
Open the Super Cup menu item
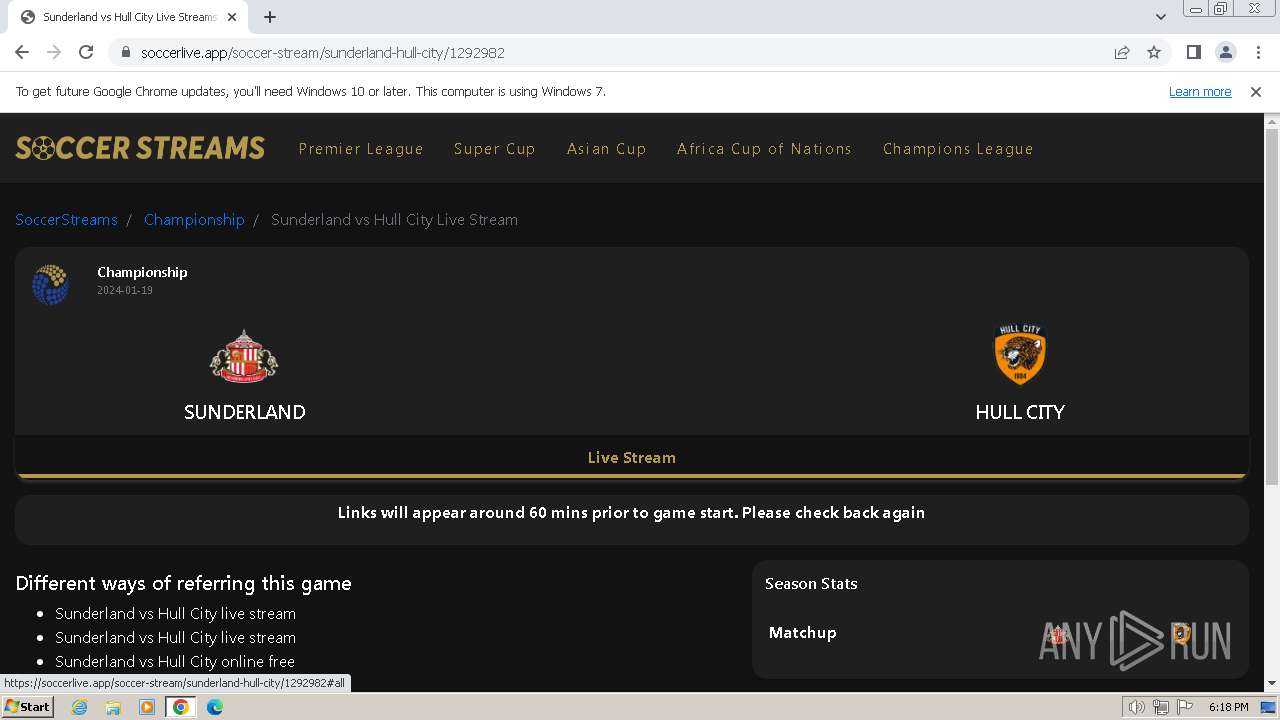[x=495, y=149]
